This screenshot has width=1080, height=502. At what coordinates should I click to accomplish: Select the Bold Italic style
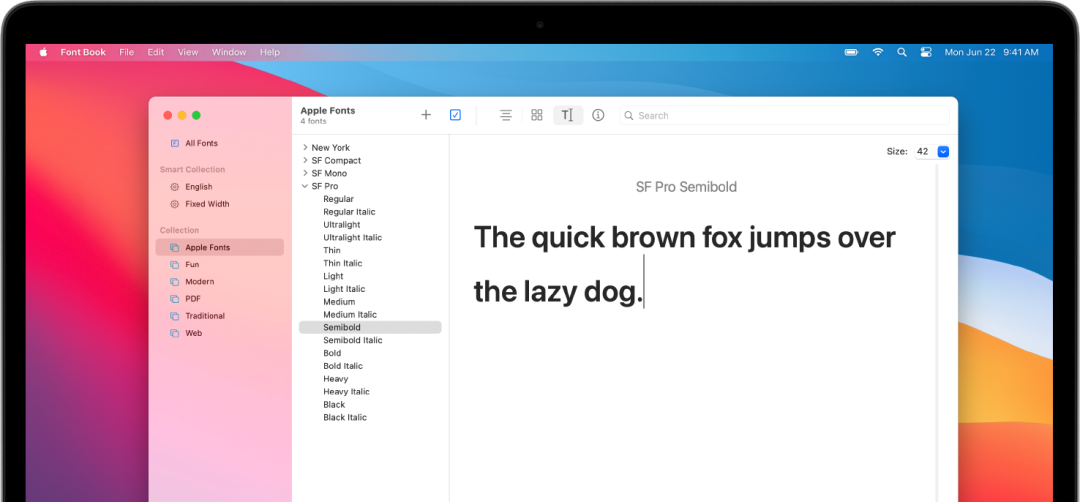[342, 366]
